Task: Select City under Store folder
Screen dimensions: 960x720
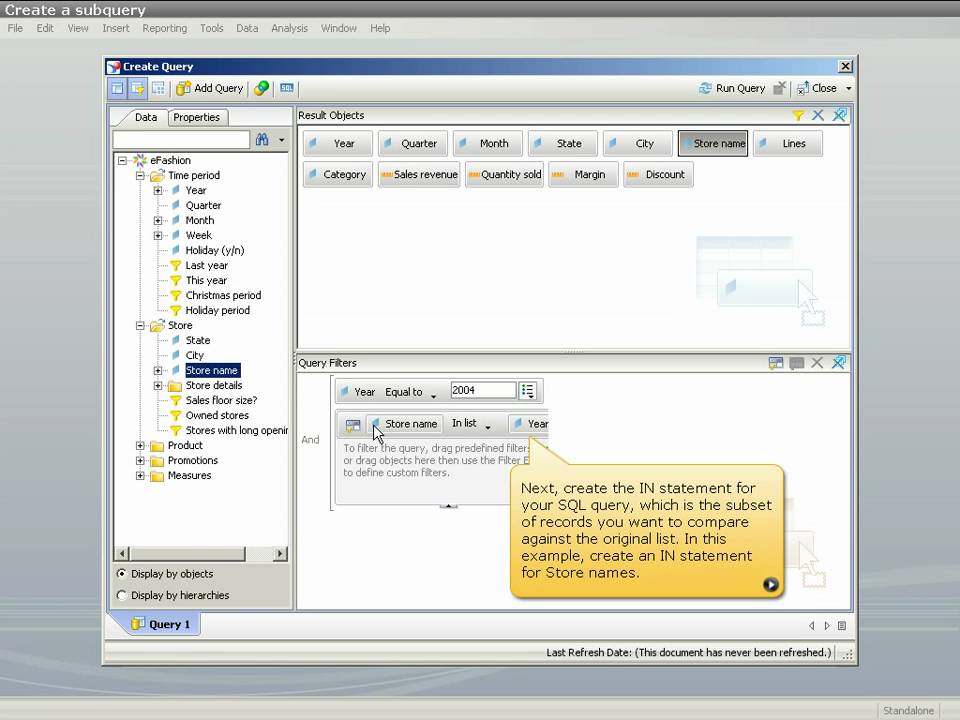Action: pos(194,355)
